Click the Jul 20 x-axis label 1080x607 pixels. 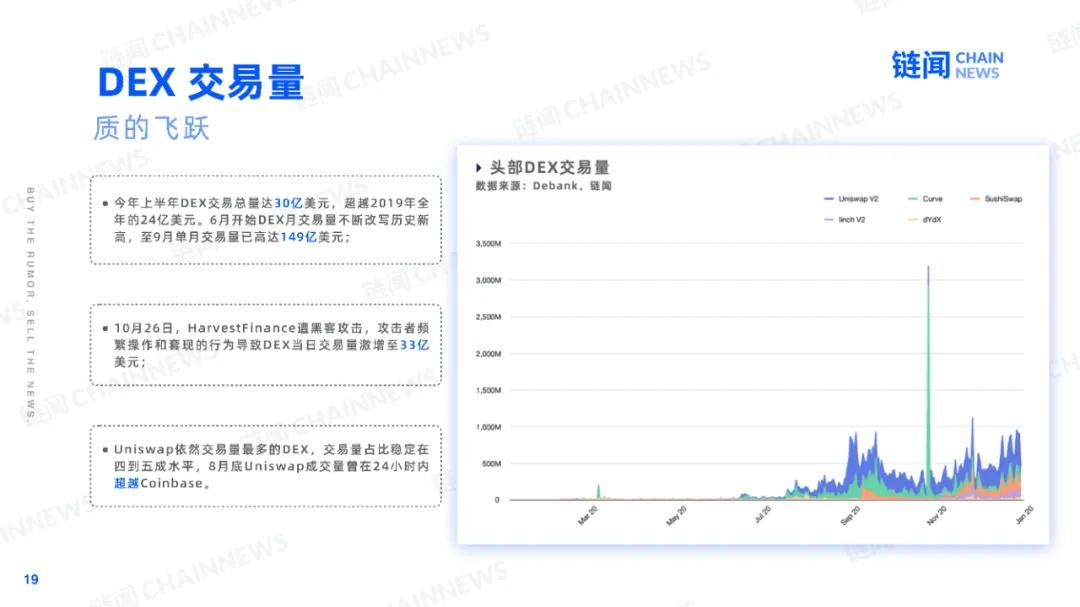[762, 515]
